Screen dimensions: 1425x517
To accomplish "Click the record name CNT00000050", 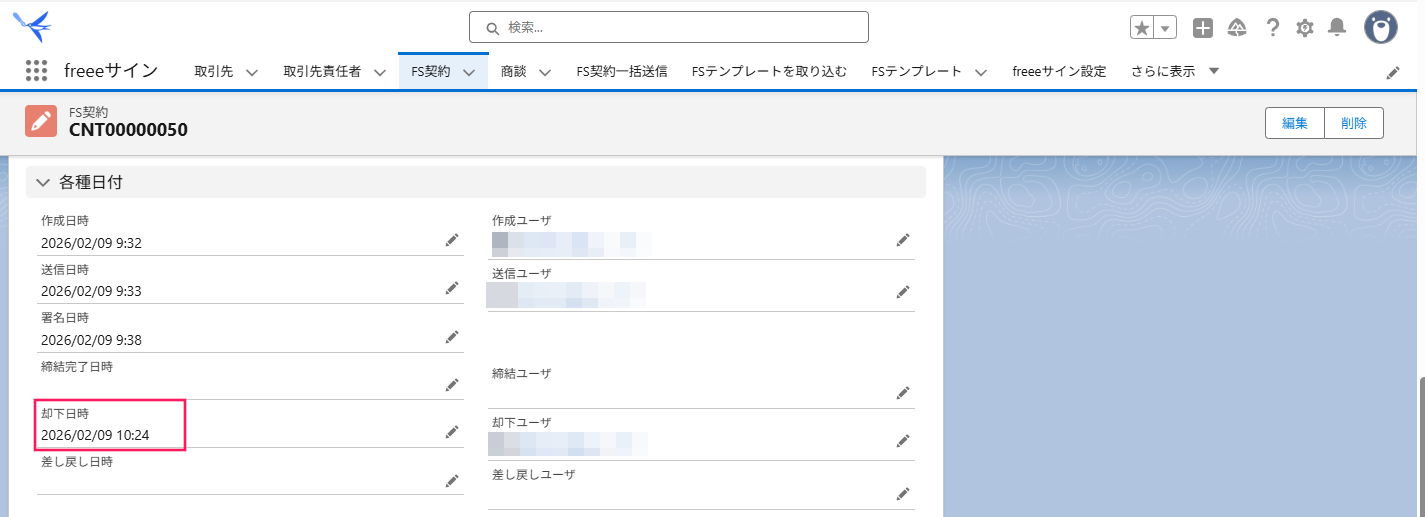I will coord(128,130).
